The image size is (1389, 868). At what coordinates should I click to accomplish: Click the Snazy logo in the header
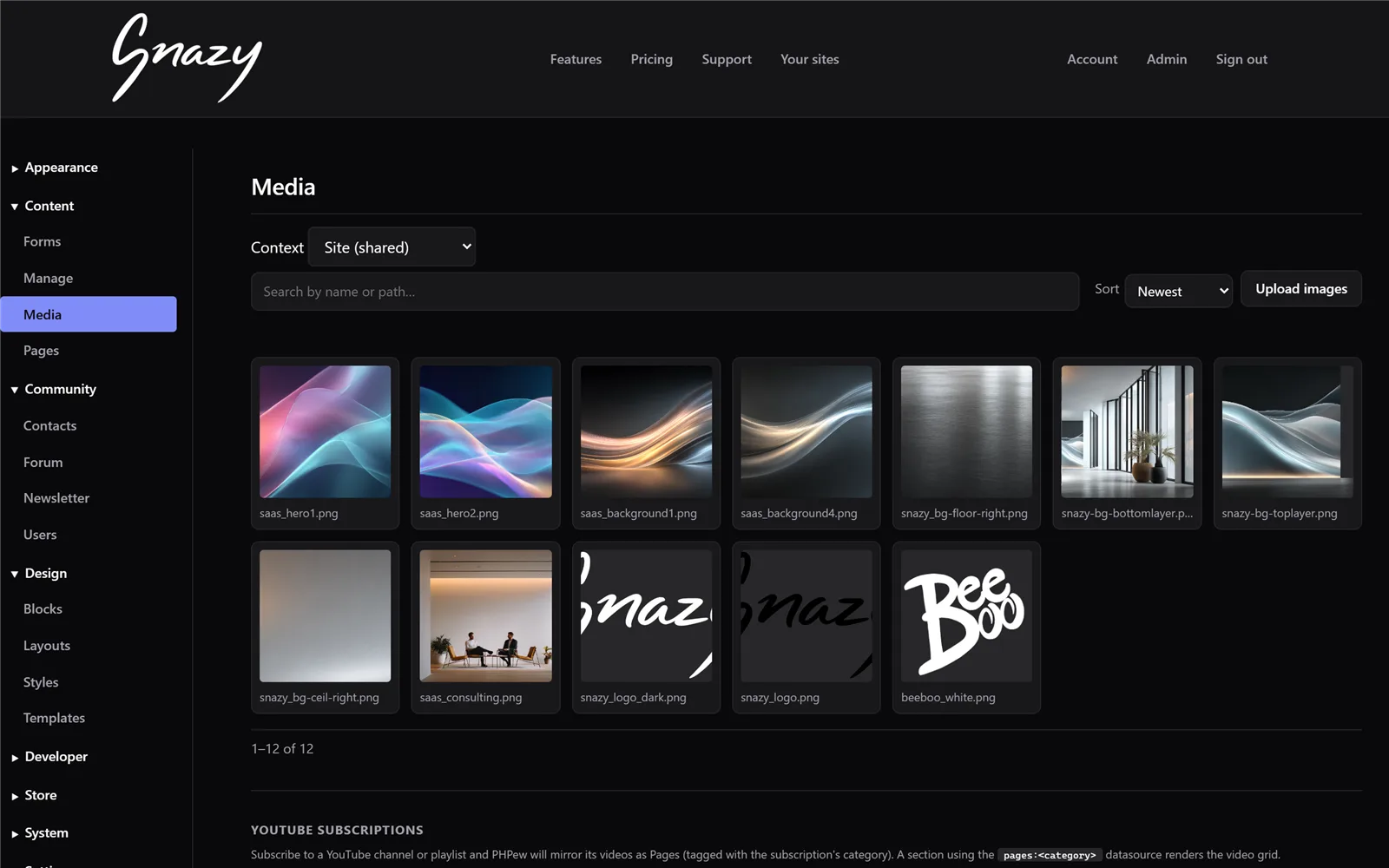187,58
